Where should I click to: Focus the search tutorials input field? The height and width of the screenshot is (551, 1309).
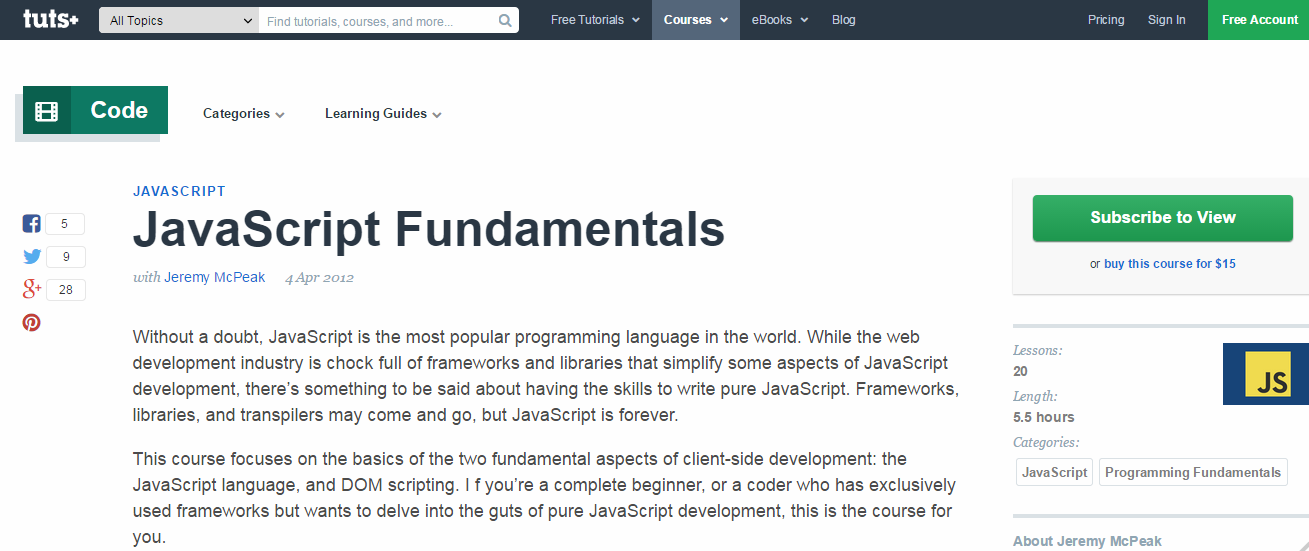378,20
